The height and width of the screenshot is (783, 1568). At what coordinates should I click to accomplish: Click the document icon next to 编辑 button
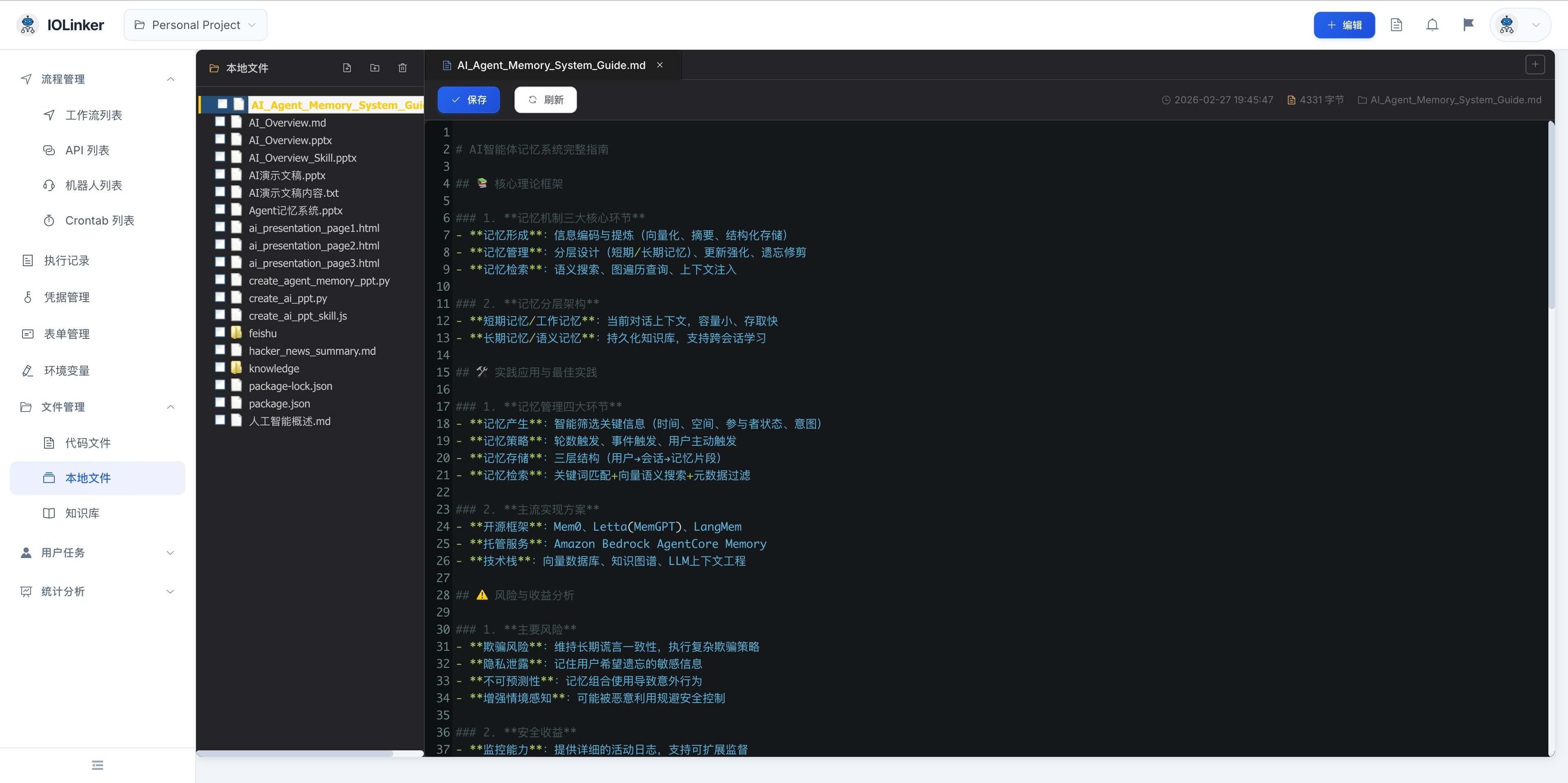point(1396,24)
